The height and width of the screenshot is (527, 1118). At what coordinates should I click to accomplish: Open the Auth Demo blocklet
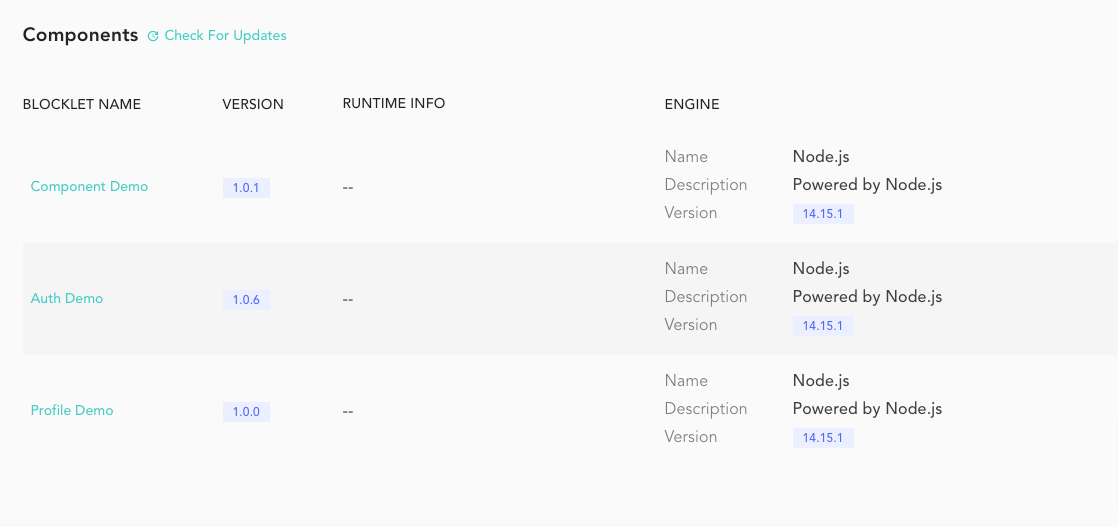point(67,299)
